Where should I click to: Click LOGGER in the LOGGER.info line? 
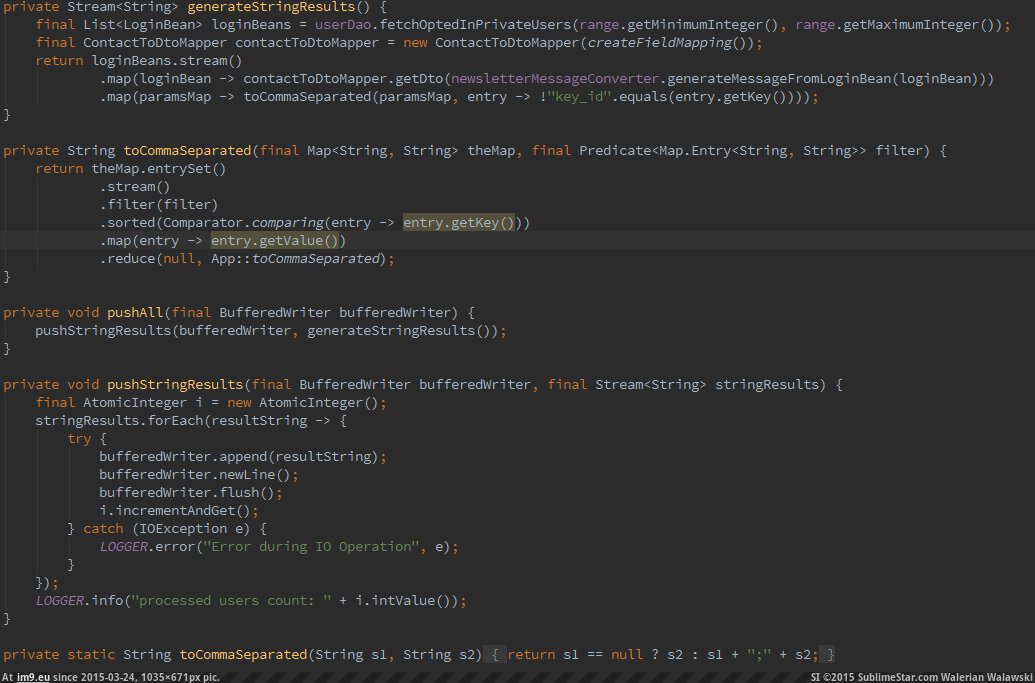point(62,600)
